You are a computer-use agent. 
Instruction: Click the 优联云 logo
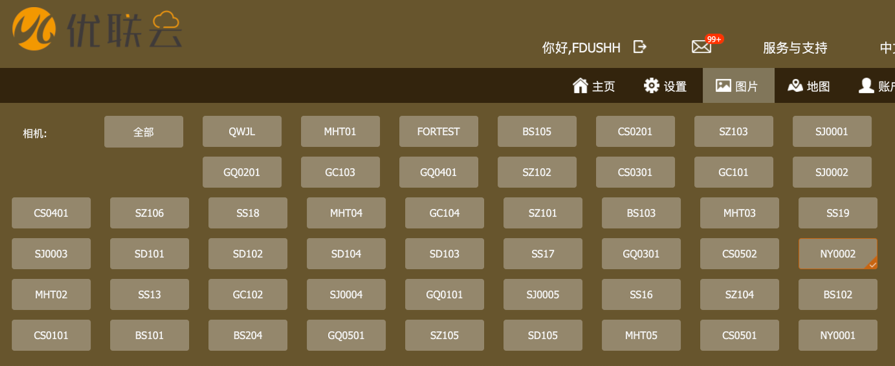pyautogui.click(x=97, y=29)
